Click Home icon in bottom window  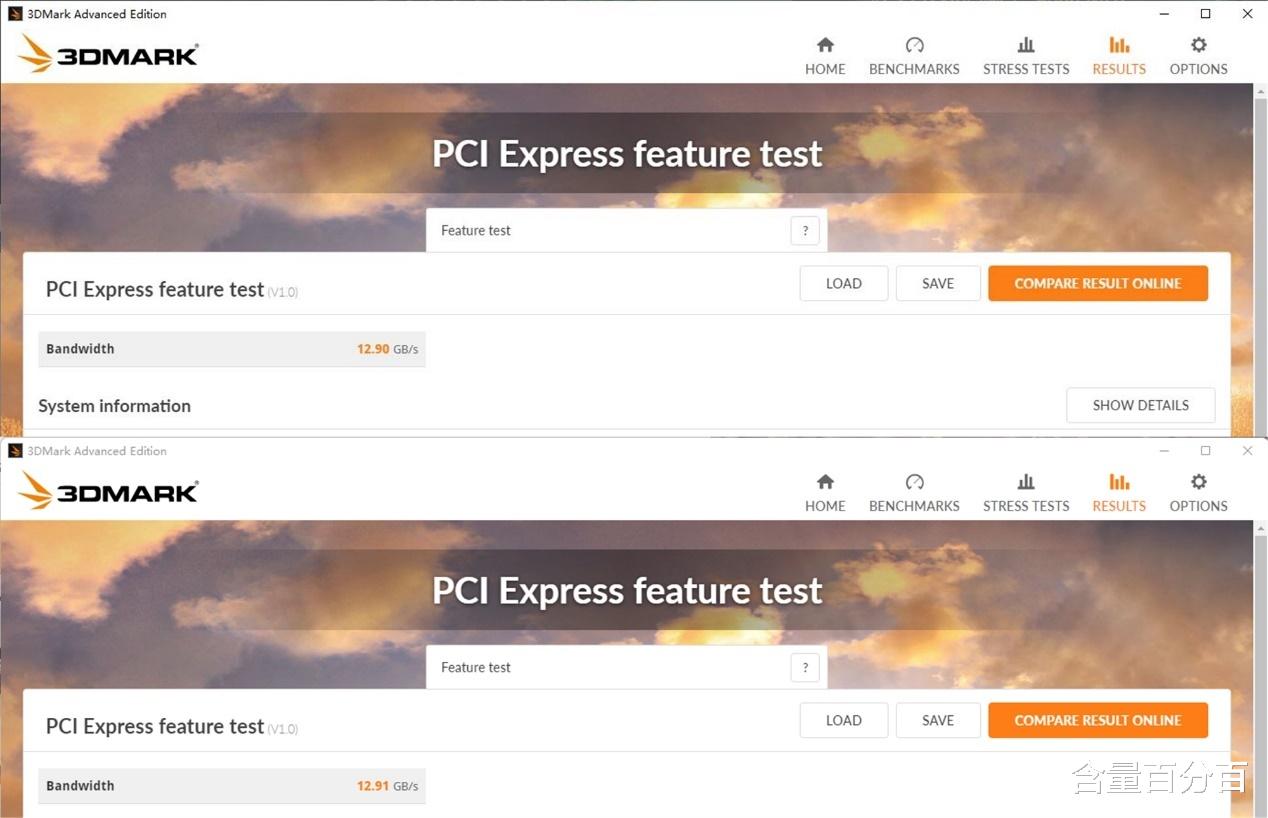click(x=825, y=483)
